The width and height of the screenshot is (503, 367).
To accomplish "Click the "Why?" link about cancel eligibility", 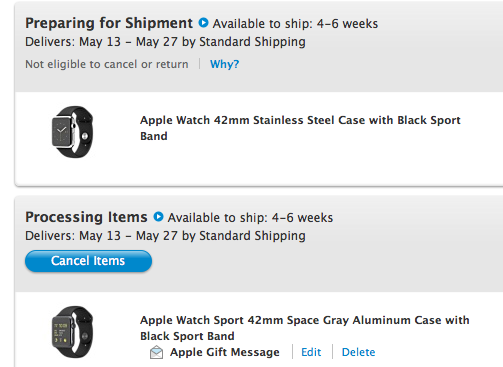I will [x=225, y=64].
